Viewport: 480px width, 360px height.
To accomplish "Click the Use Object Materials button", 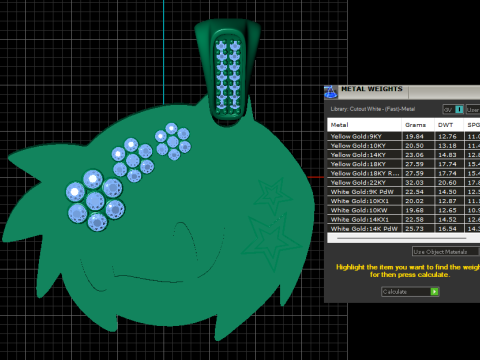I will [x=446, y=252].
